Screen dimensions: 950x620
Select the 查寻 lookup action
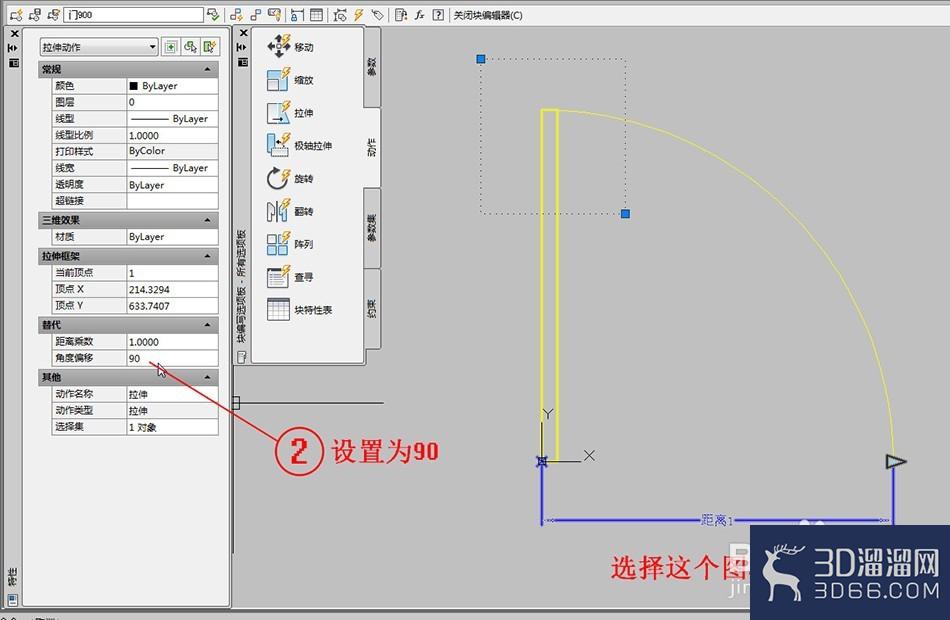point(291,277)
